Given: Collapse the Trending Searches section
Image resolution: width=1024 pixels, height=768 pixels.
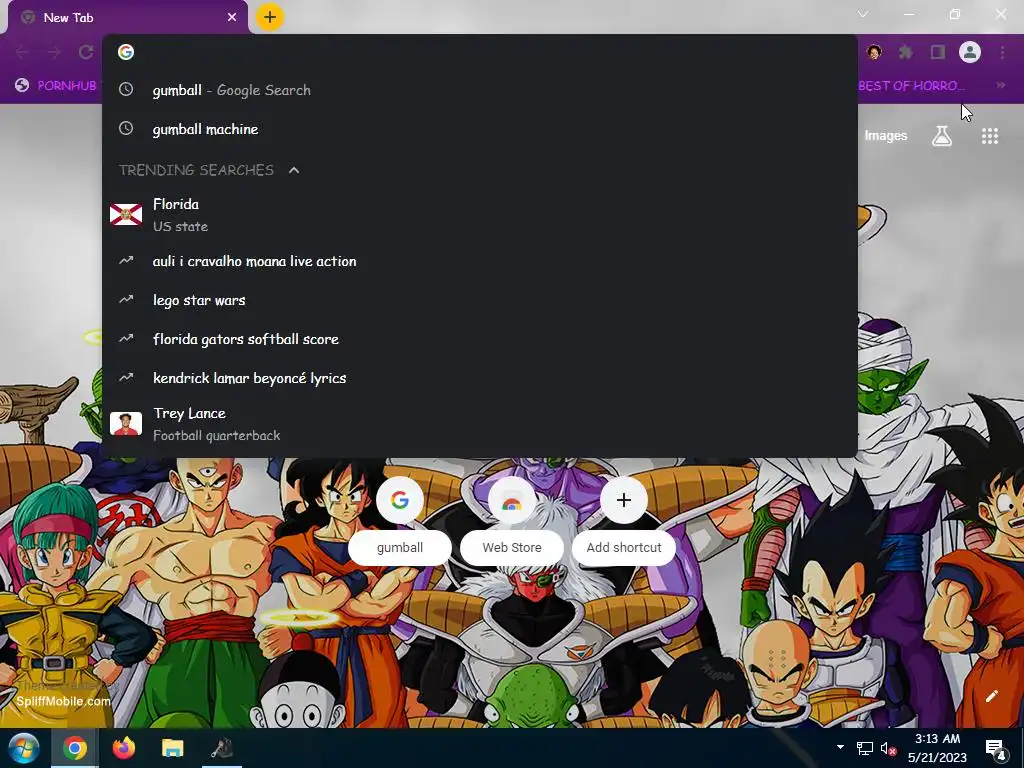Looking at the screenshot, I should pyautogui.click(x=294, y=170).
